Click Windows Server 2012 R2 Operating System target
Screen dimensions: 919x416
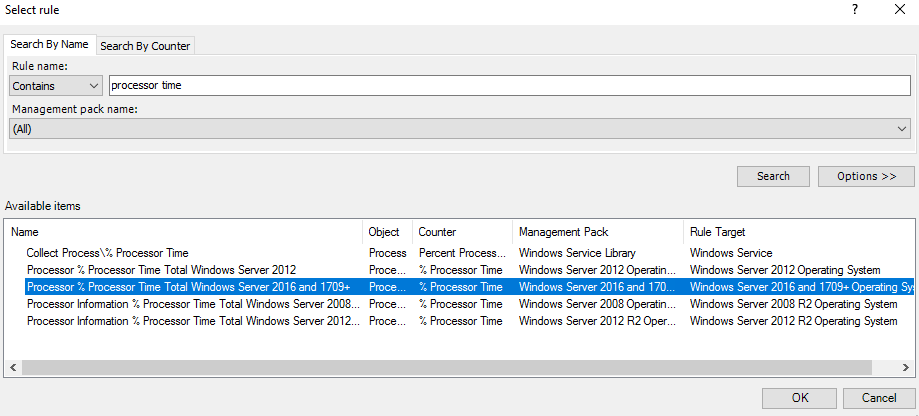pos(794,321)
